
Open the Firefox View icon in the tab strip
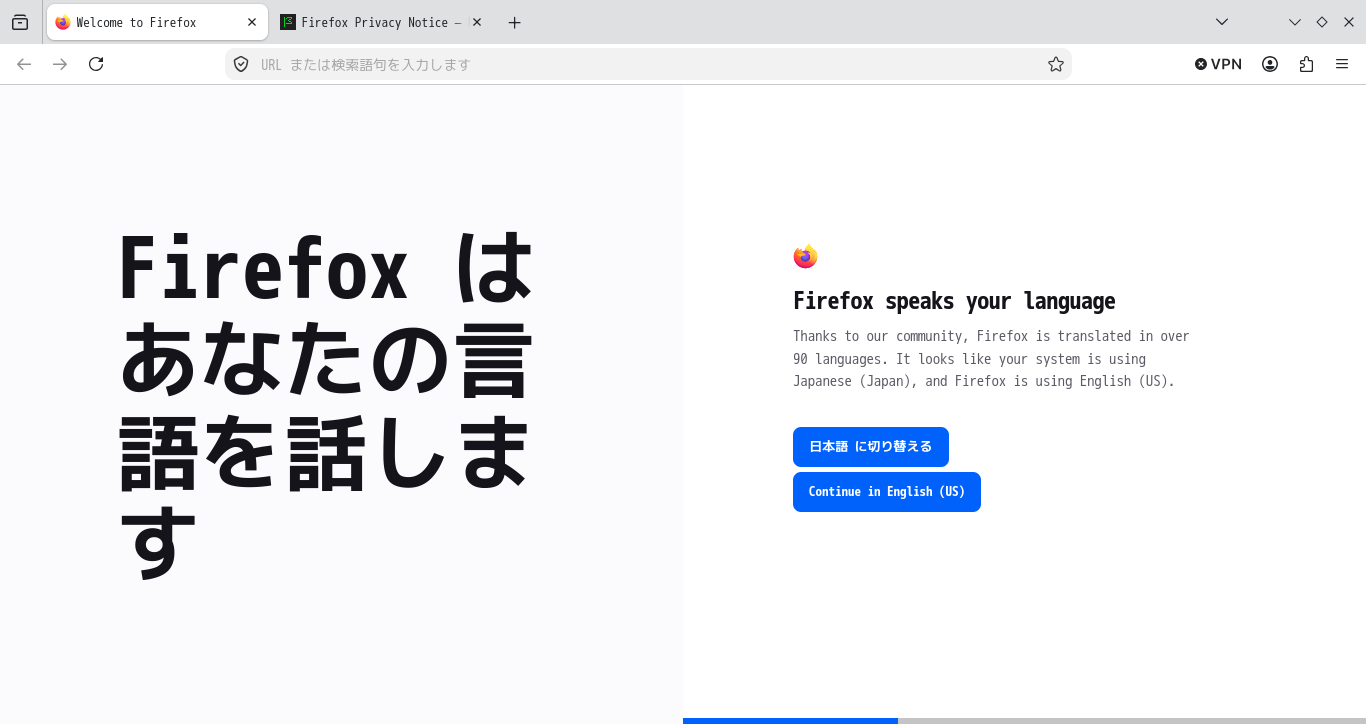(20, 22)
